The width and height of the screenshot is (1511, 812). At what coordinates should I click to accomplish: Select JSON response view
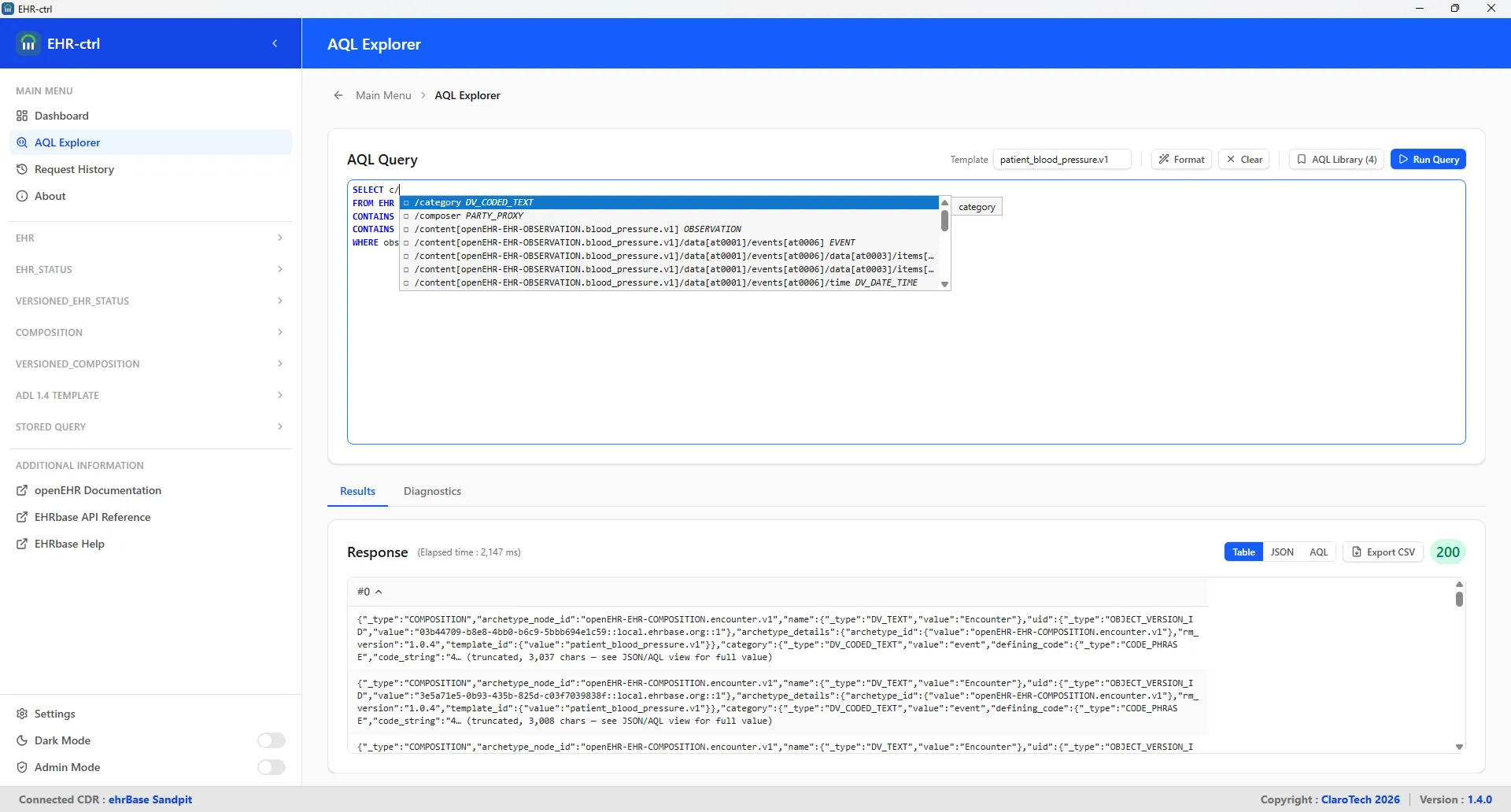(1282, 552)
